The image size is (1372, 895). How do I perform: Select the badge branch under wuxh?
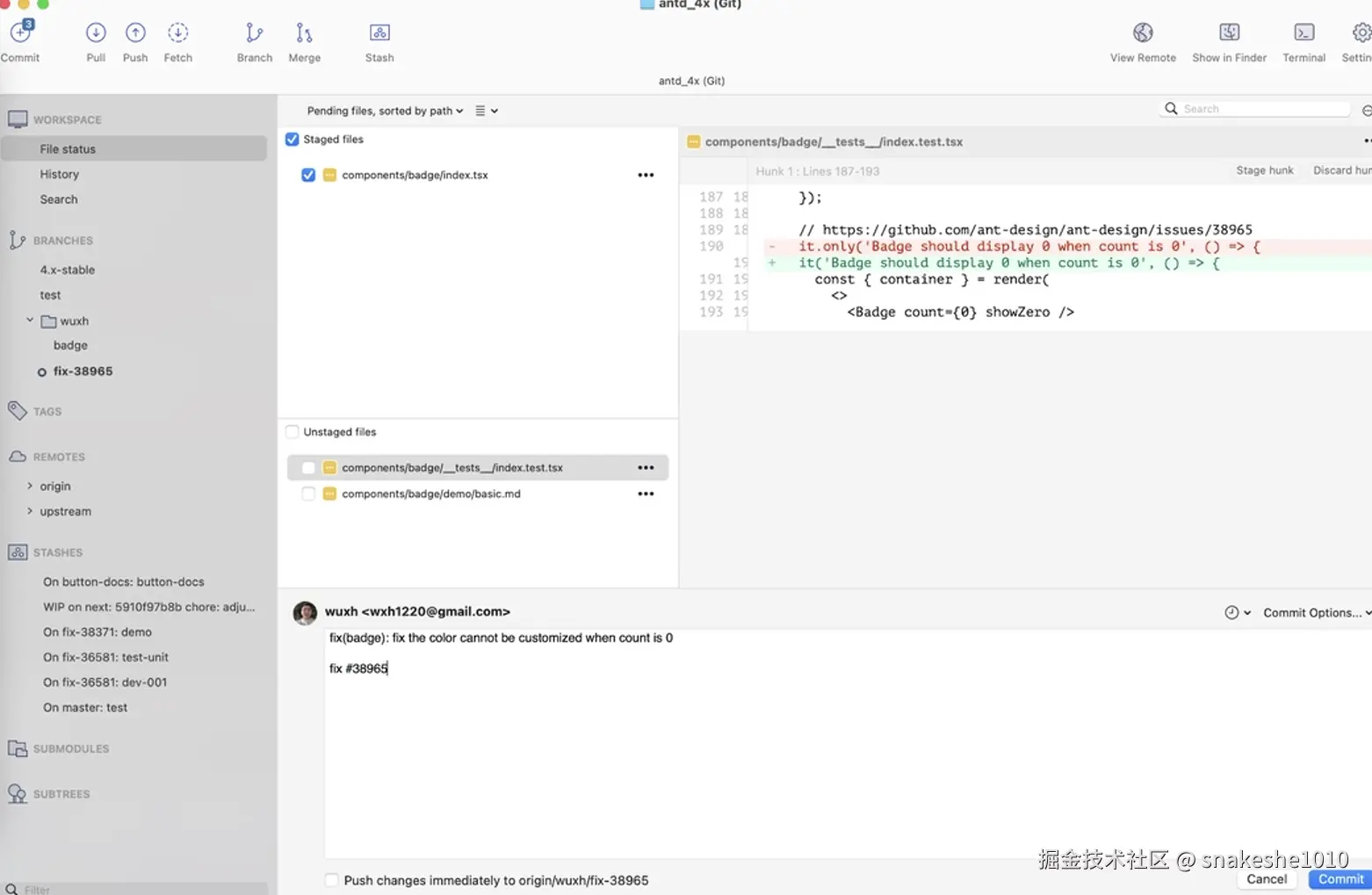click(70, 345)
